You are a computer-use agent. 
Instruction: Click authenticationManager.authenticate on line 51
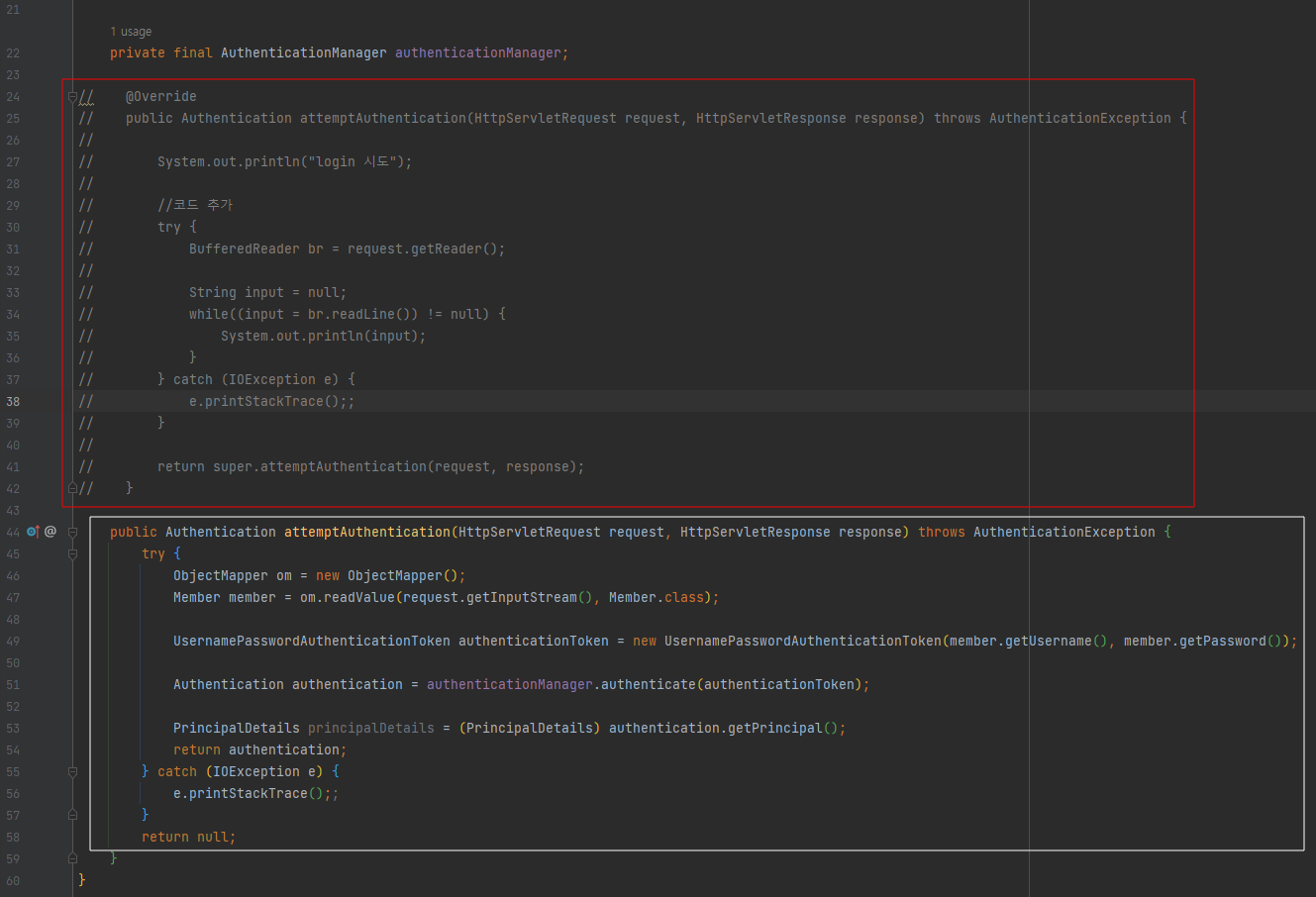tap(561, 684)
